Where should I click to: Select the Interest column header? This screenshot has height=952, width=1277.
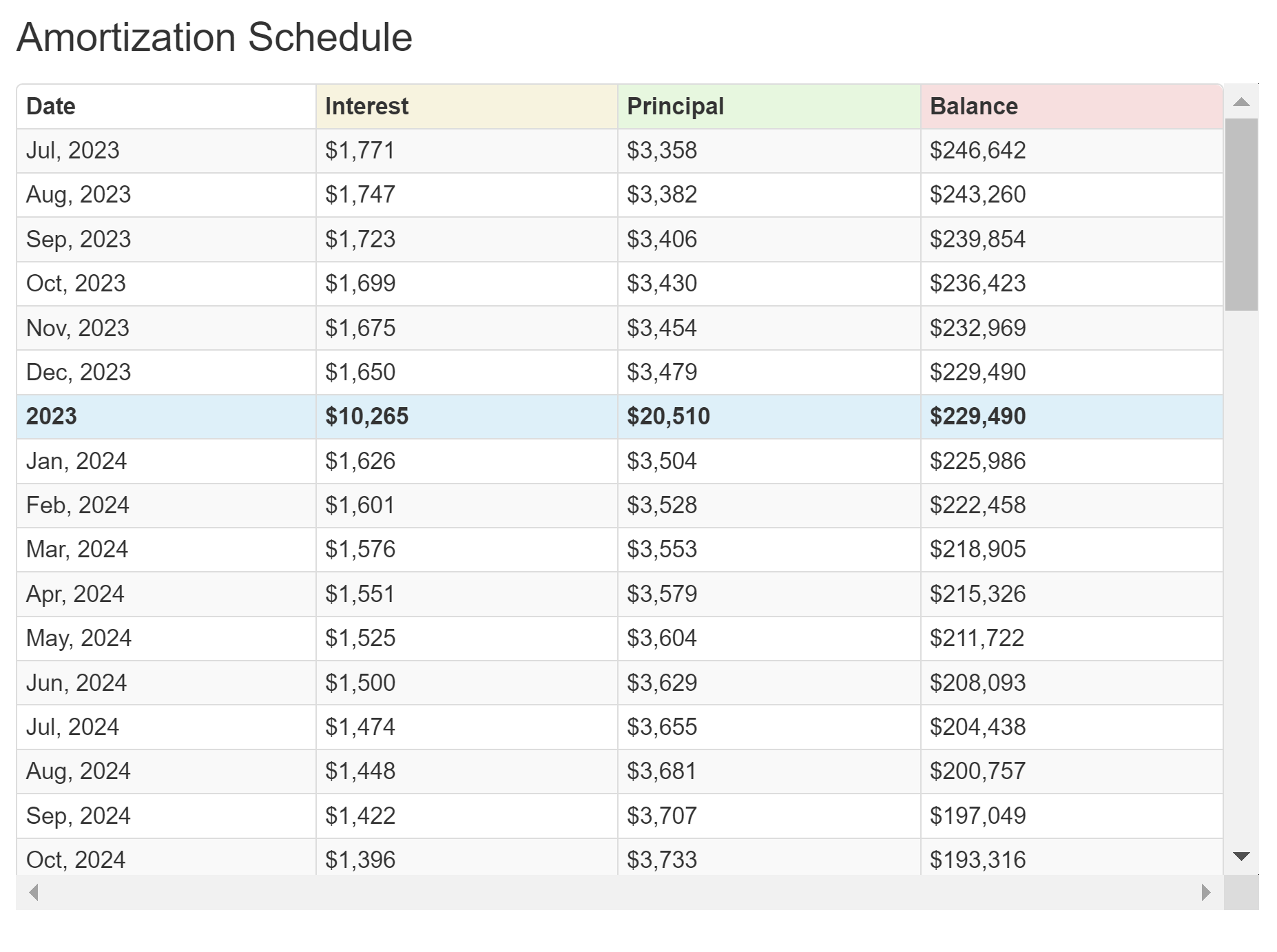coord(366,106)
